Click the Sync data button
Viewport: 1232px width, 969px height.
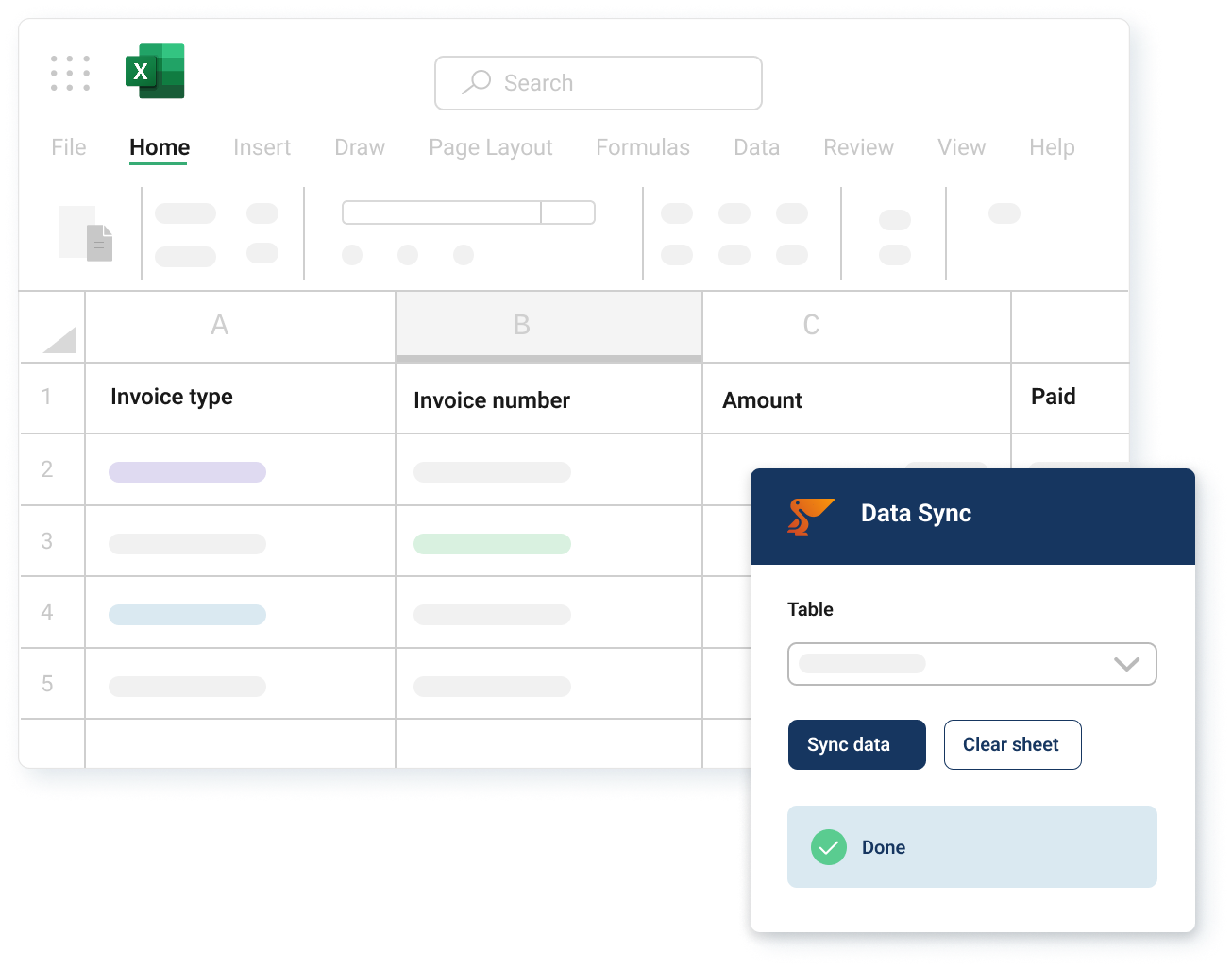[857, 745]
